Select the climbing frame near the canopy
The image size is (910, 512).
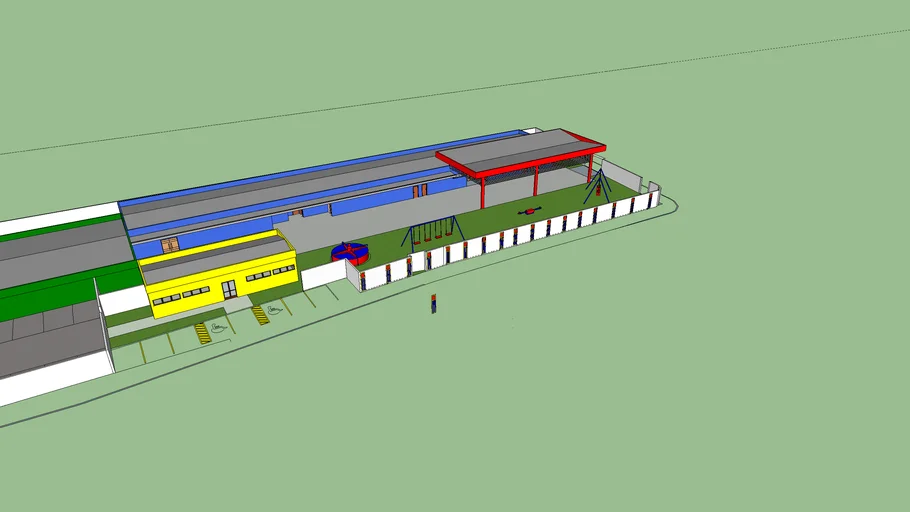[598, 183]
